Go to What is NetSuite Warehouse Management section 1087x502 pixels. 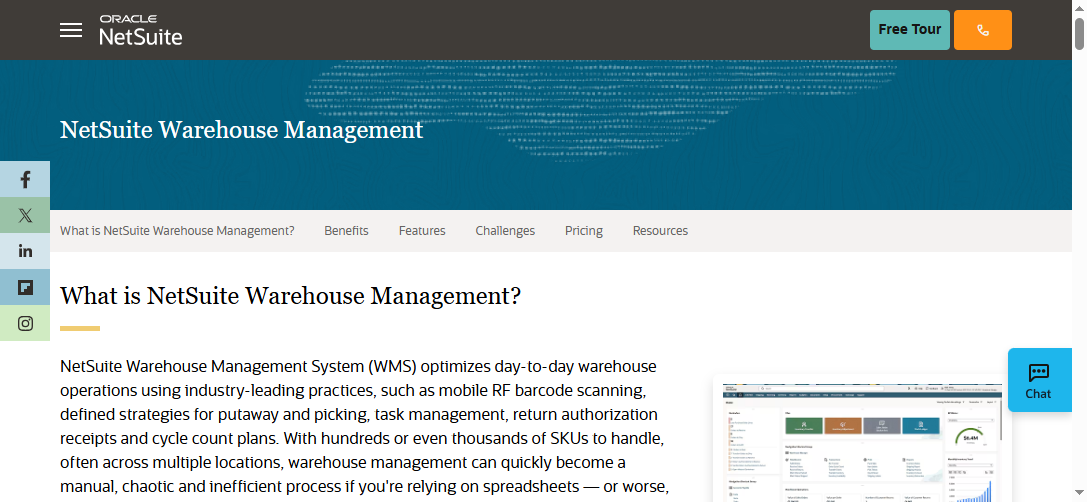pyautogui.click(x=177, y=230)
